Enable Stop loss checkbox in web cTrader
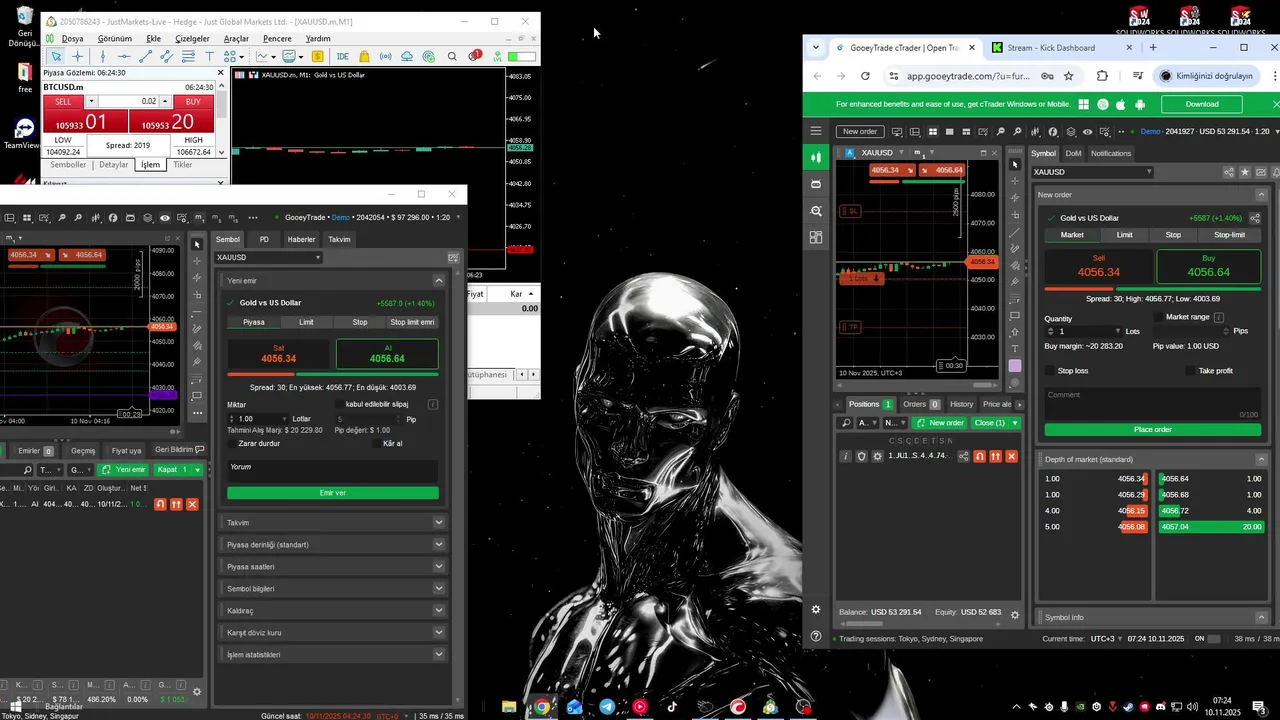Screen dimensions: 1280x720 (x=1050, y=371)
